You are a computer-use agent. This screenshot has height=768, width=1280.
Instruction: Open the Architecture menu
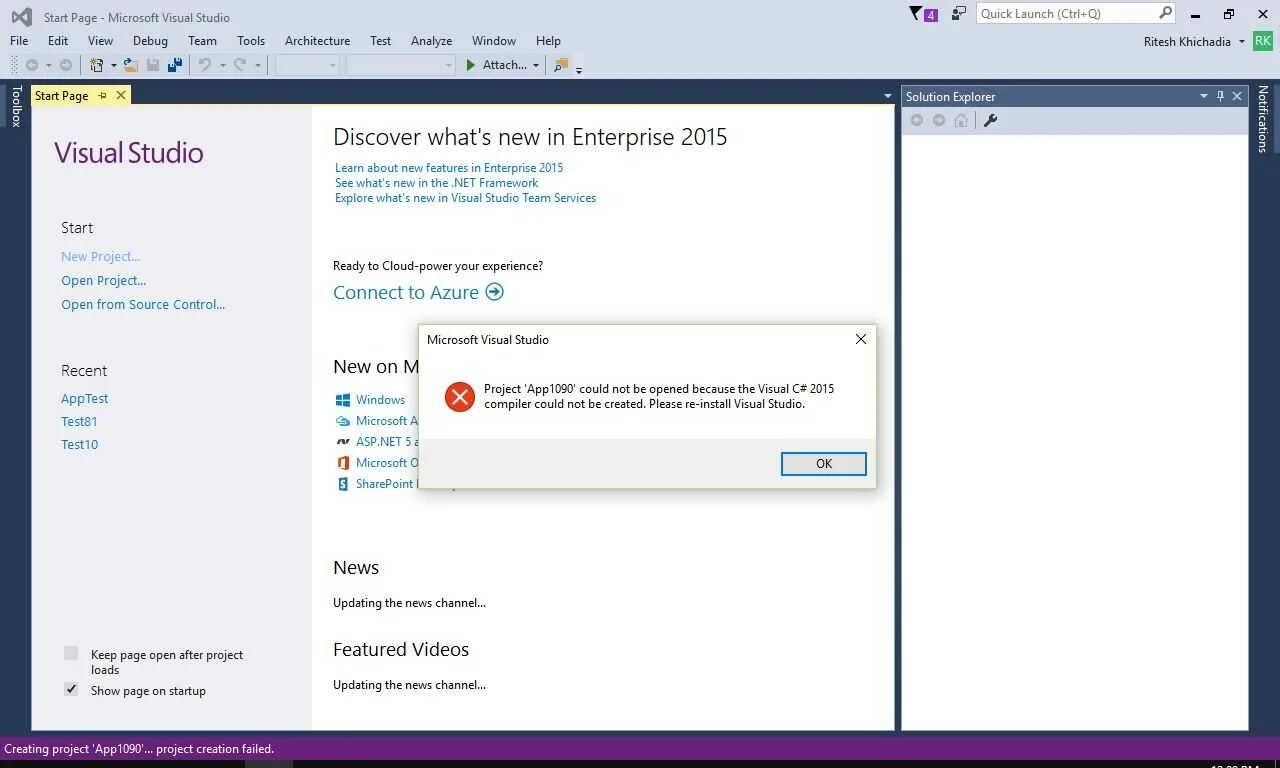[317, 41]
